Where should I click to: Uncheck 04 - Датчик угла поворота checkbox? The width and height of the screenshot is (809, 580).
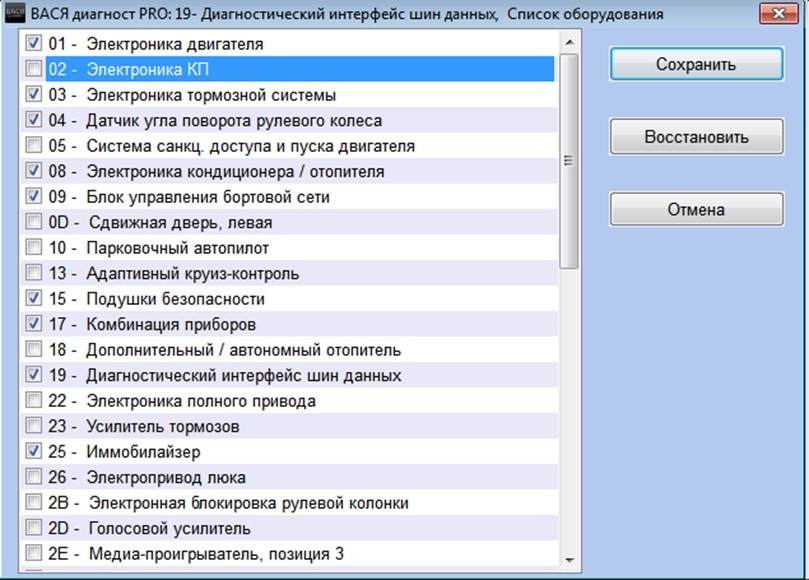click(34, 120)
